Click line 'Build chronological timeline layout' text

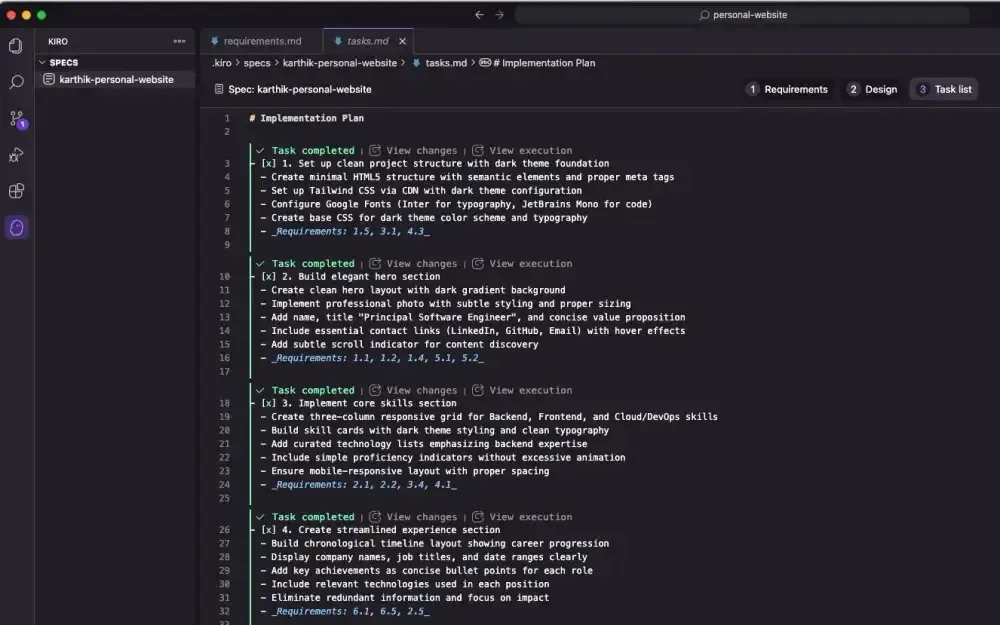(x=434, y=543)
